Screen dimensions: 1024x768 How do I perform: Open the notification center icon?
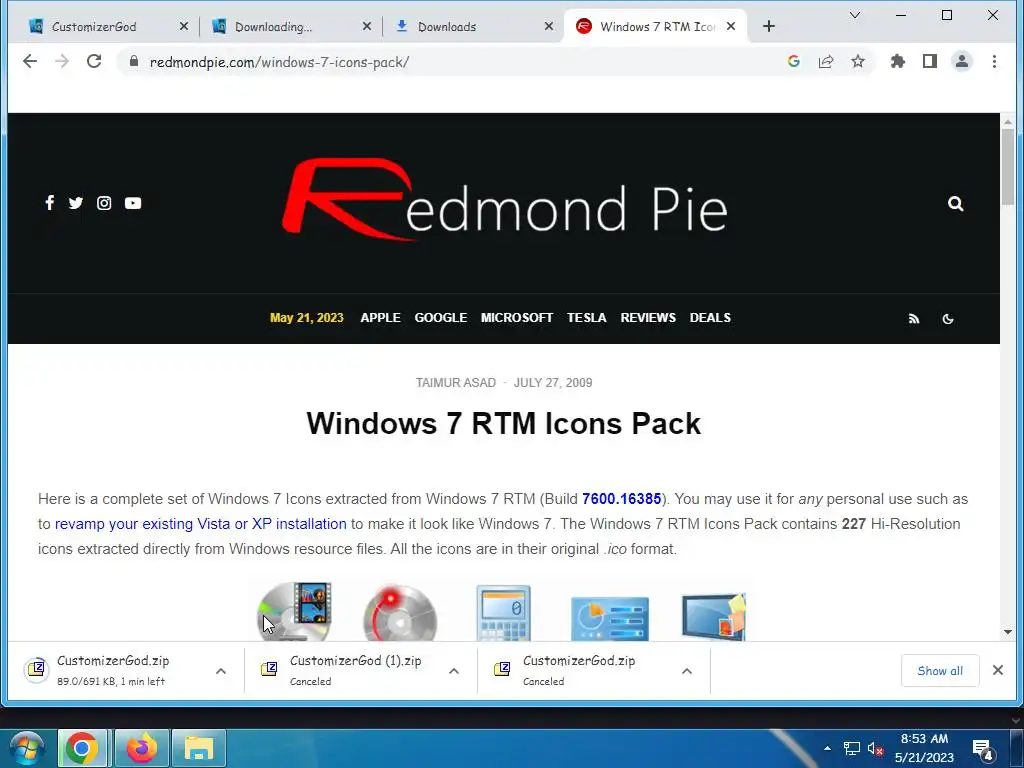click(x=983, y=748)
